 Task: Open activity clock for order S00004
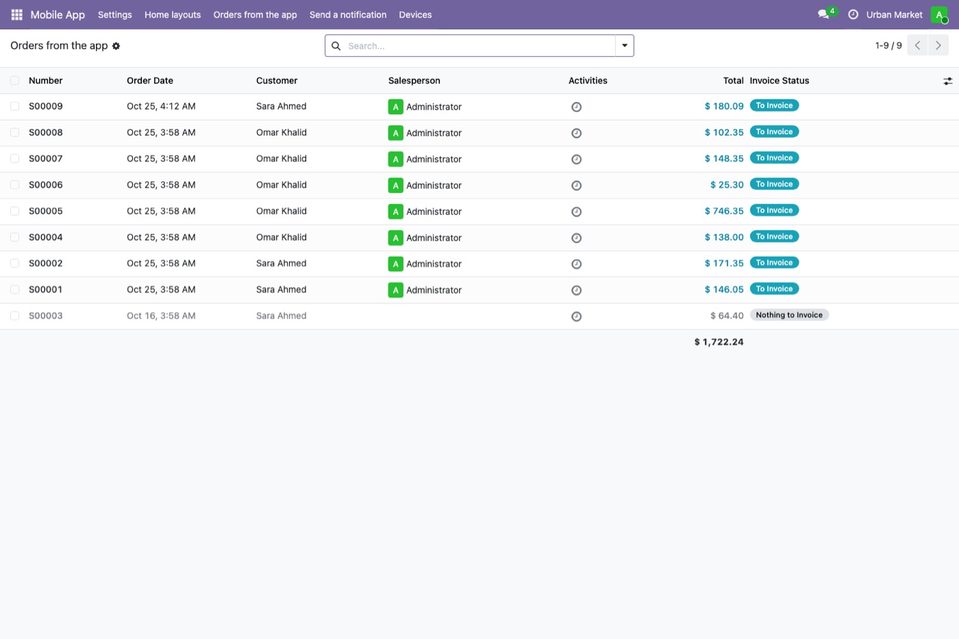pyautogui.click(x=576, y=238)
